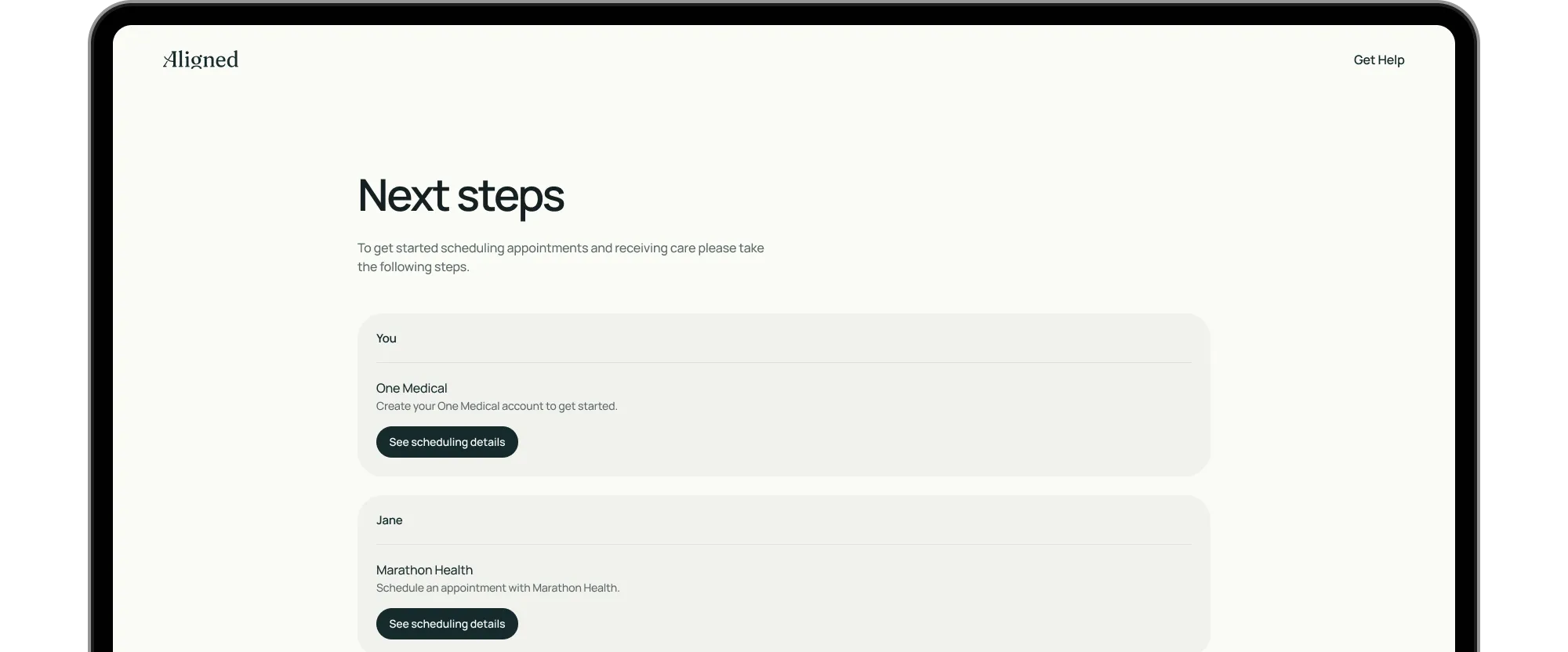Click the Marathon Health title
The image size is (1568, 652).
click(424, 570)
